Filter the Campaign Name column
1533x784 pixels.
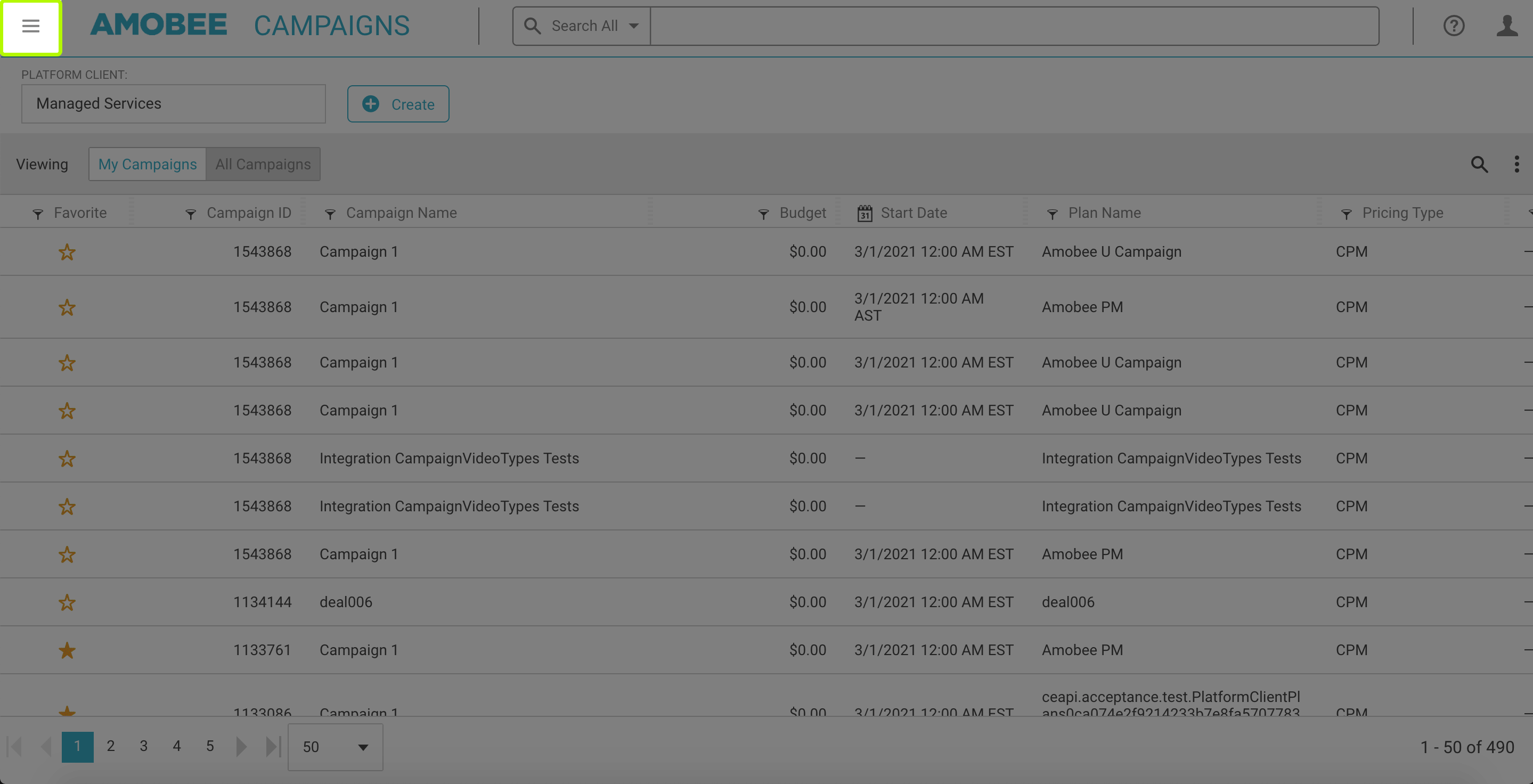pyautogui.click(x=330, y=214)
